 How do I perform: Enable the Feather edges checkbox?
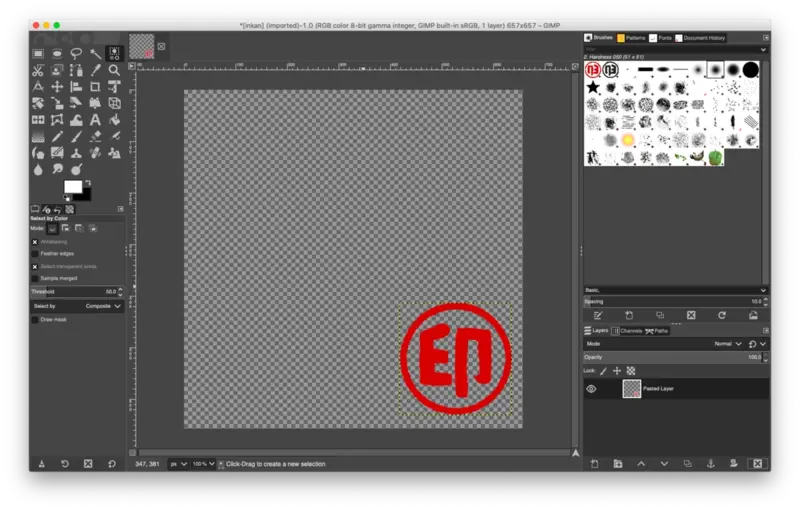35,254
